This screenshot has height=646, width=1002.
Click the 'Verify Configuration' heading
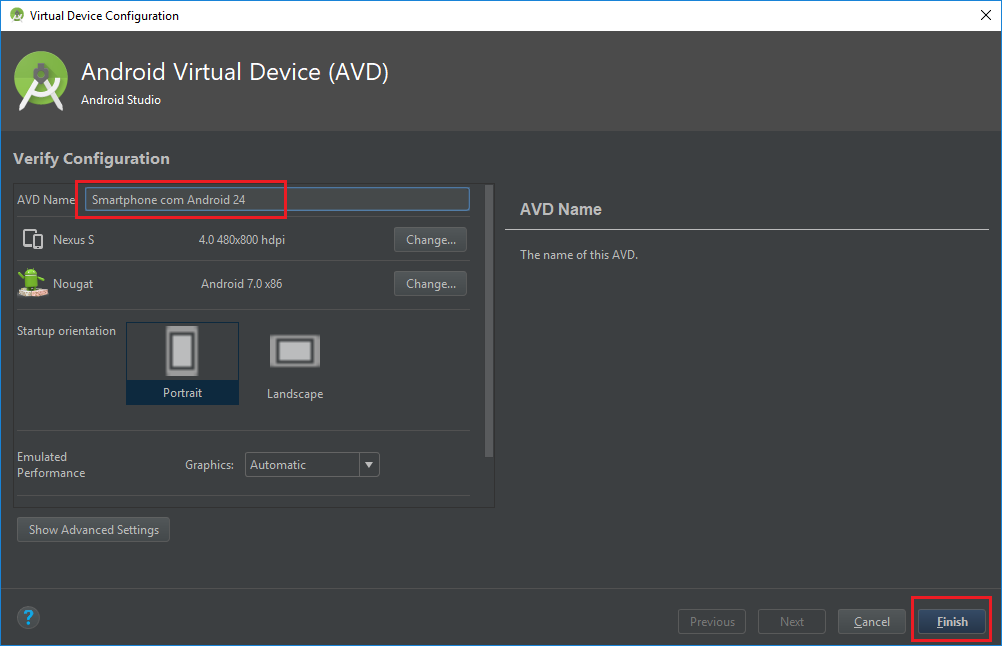(x=91, y=158)
